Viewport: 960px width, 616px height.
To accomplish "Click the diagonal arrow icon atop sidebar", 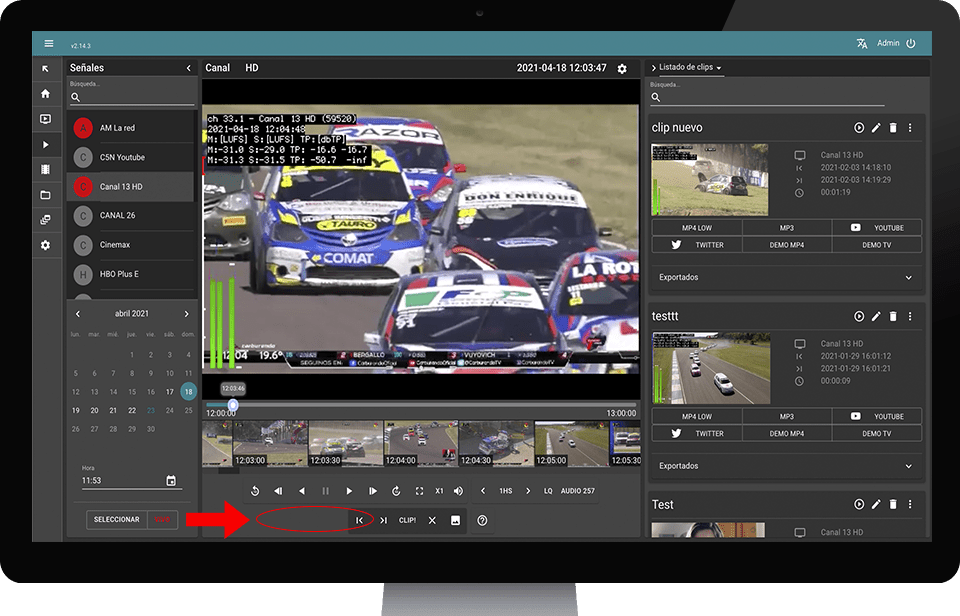I will [x=45, y=69].
